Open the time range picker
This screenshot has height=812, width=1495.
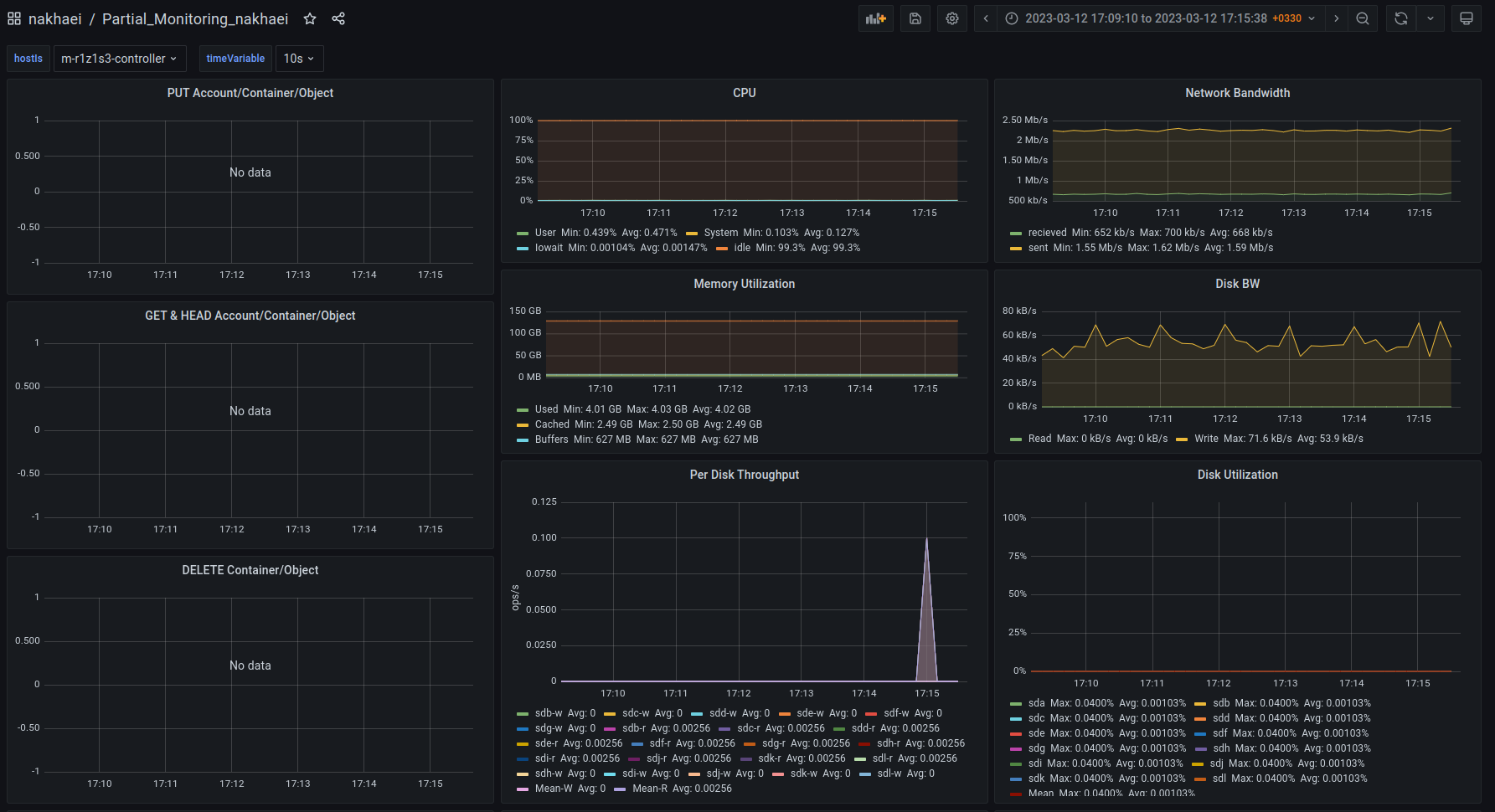click(x=1160, y=18)
